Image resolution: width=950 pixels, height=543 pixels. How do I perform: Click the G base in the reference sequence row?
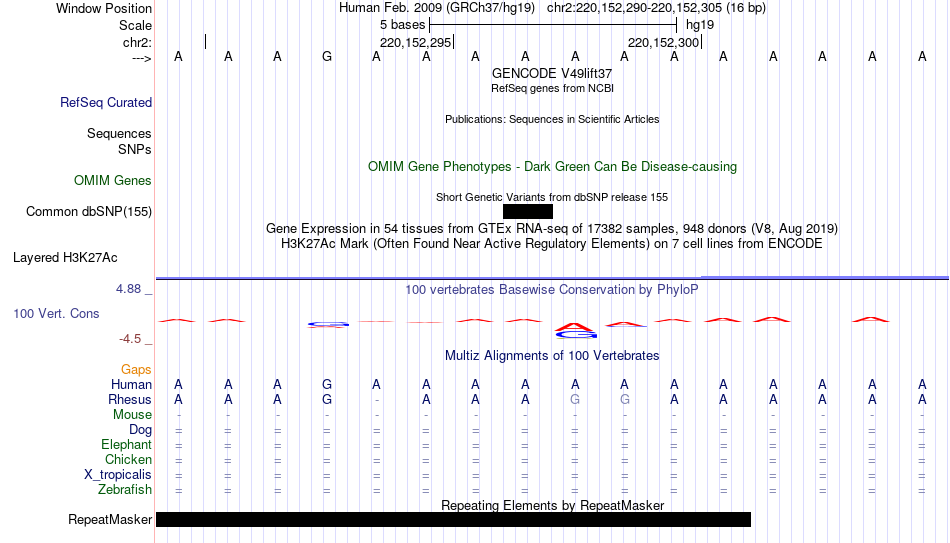(x=327, y=56)
